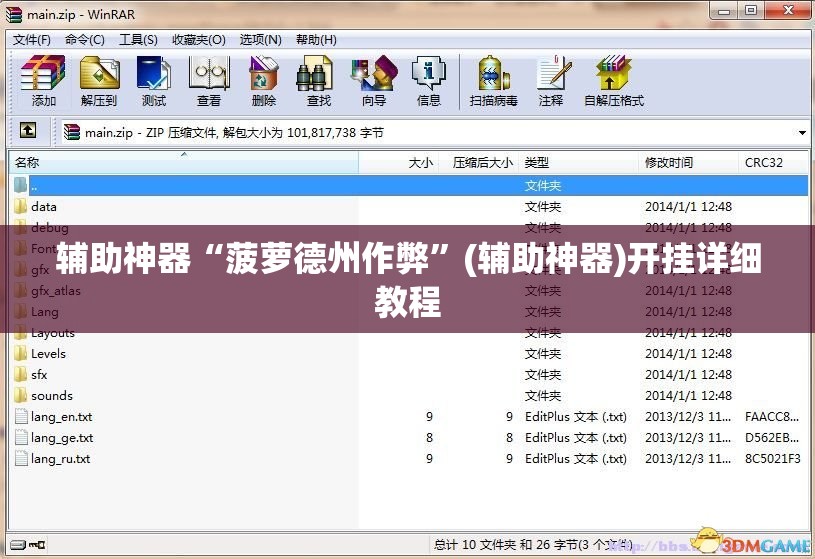Launch the Wizard (向导) icon

pos(374,74)
